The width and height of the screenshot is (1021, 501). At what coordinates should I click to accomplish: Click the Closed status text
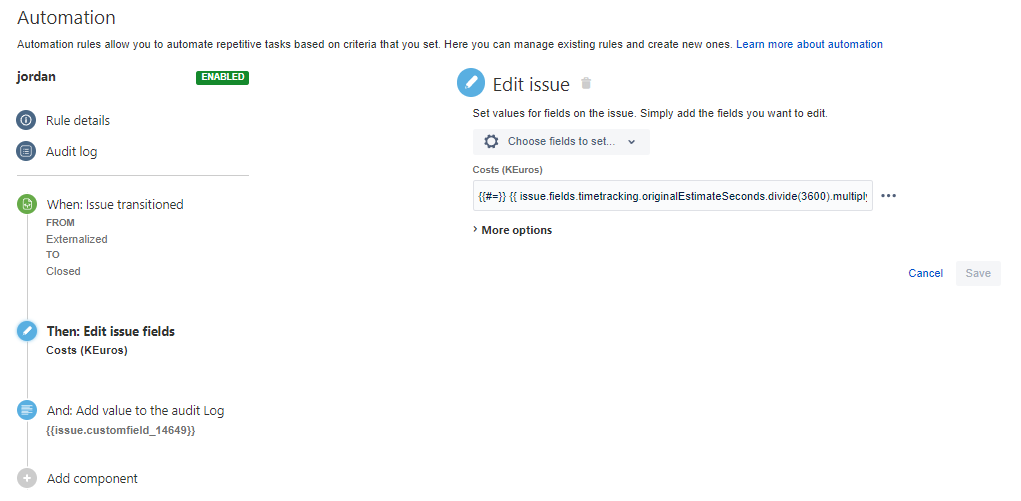click(63, 271)
